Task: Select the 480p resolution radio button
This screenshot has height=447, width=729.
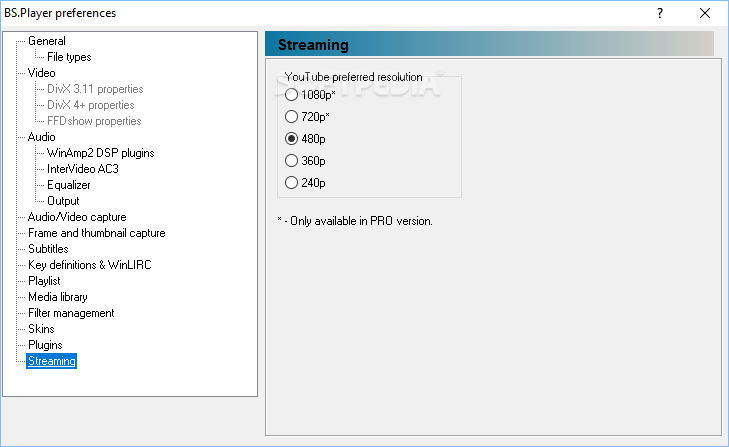Action: coord(292,139)
